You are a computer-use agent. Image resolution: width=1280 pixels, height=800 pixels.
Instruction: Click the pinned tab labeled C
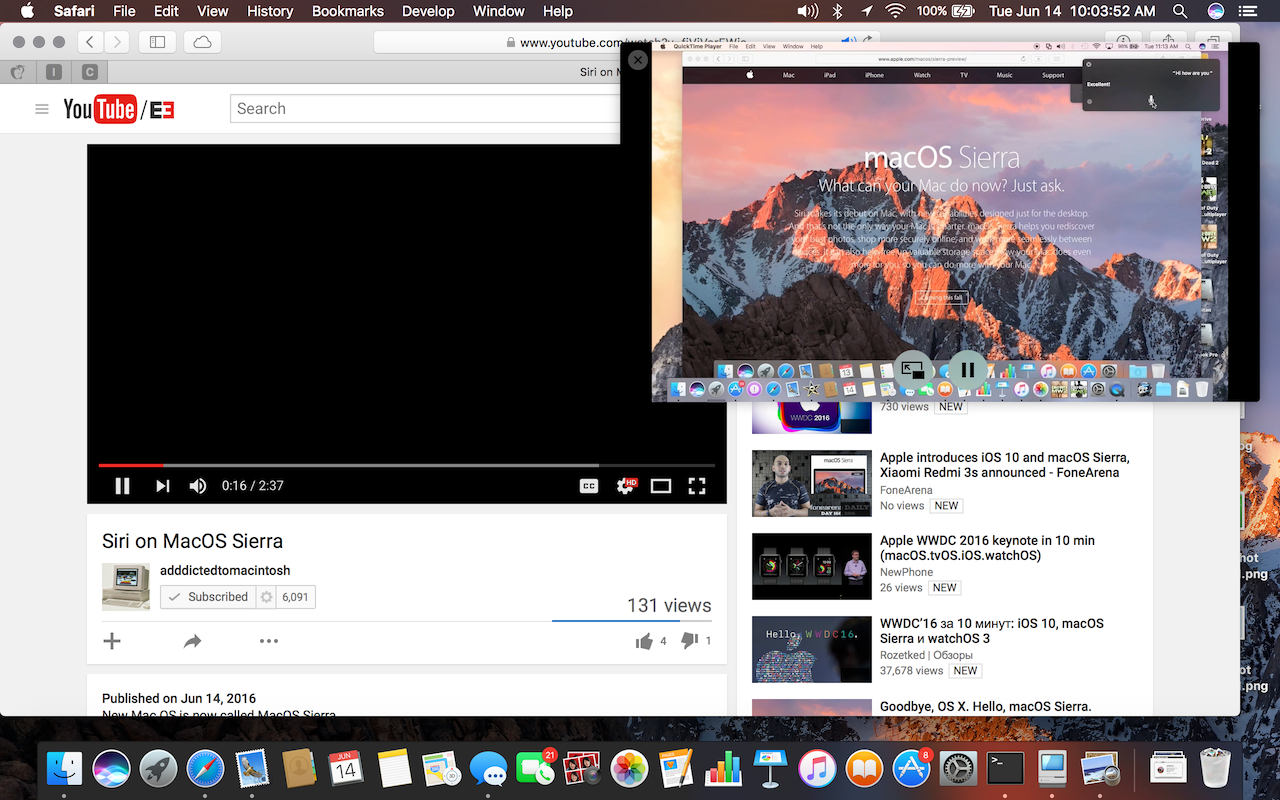click(90, 72)
